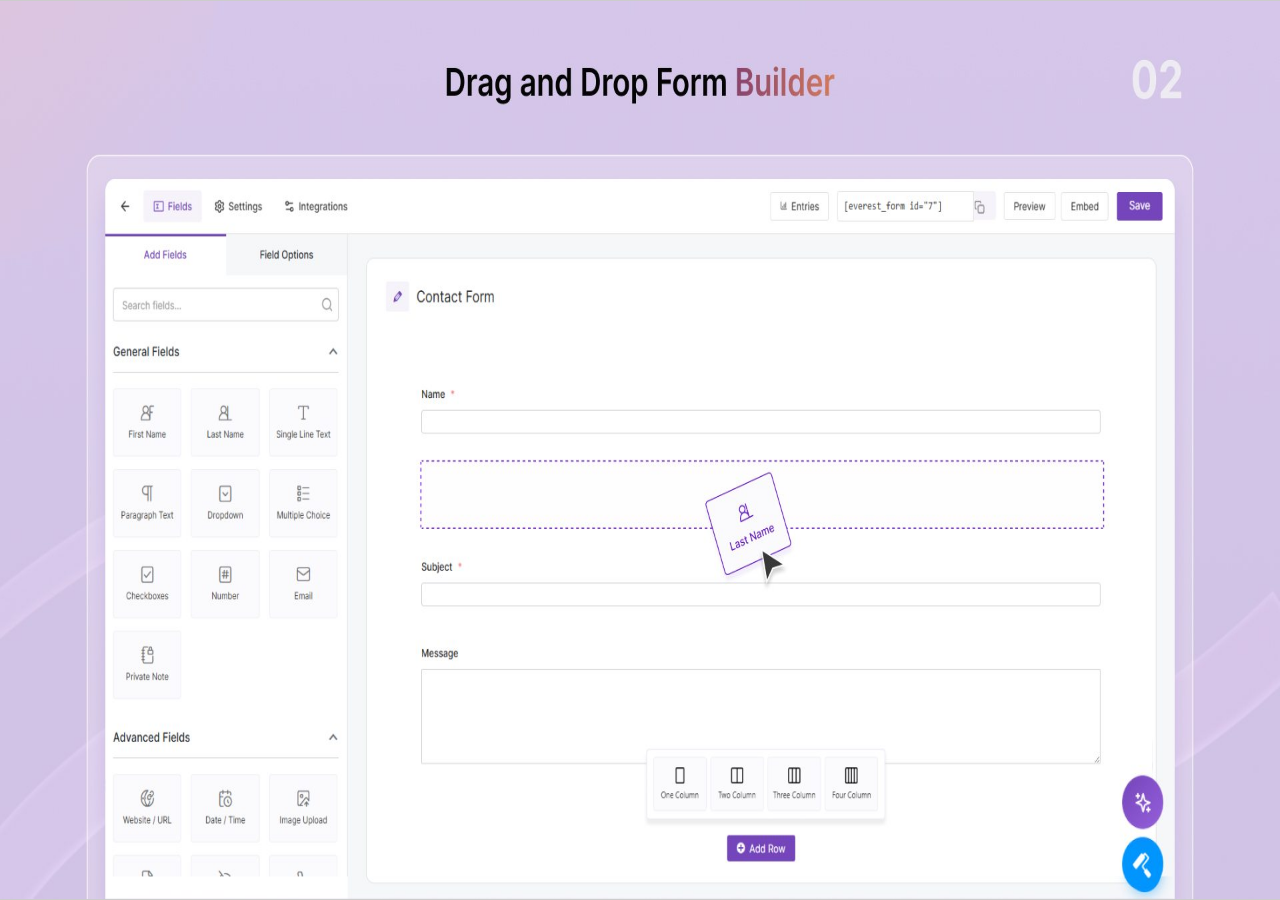
Task: Choose Three Column layout
Action: tap(794, 783)
